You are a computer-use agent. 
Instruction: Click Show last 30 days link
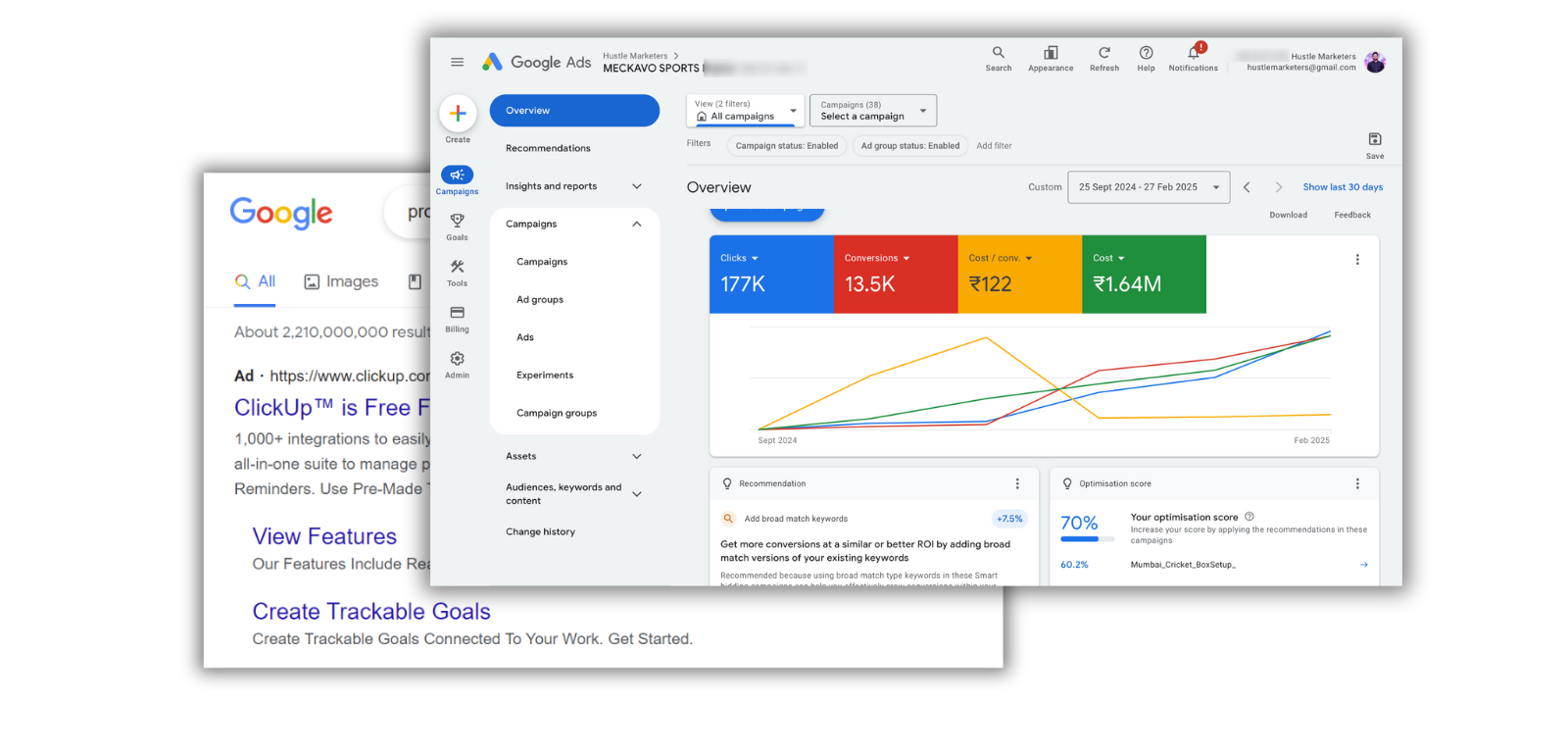point(1343,187)
